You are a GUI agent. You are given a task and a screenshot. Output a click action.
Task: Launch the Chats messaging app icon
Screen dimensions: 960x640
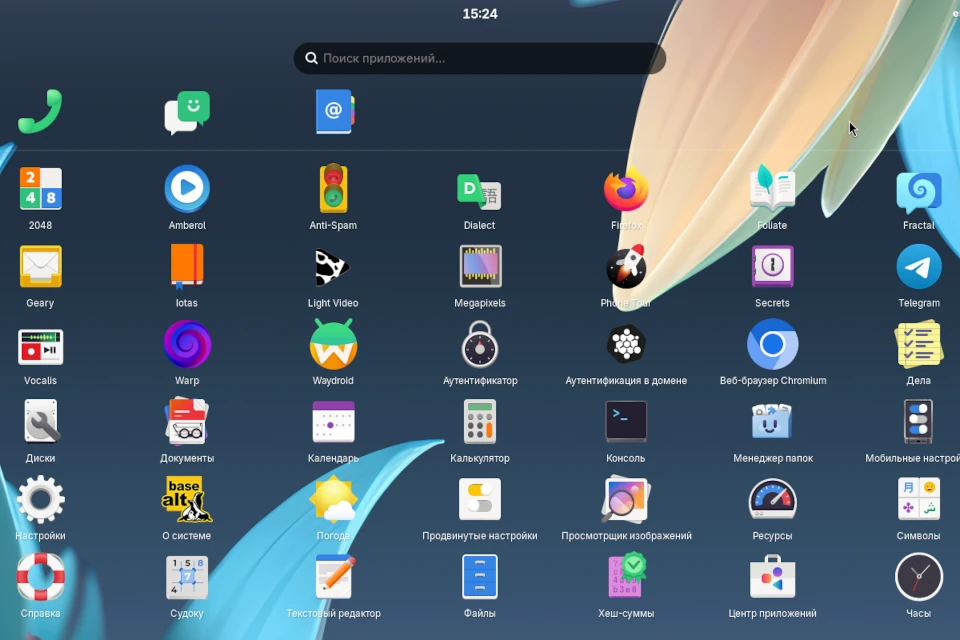(x=187, y=112)
